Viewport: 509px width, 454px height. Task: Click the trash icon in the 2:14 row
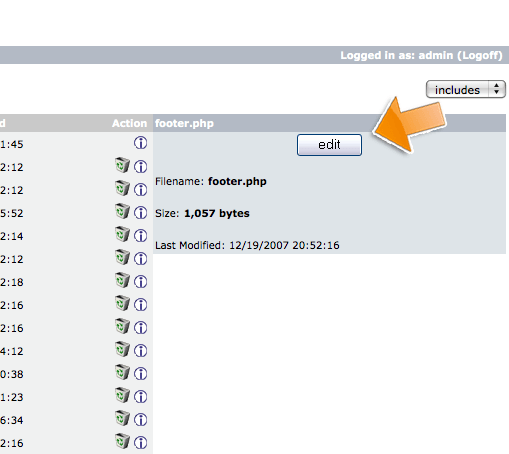pos(122,235)
